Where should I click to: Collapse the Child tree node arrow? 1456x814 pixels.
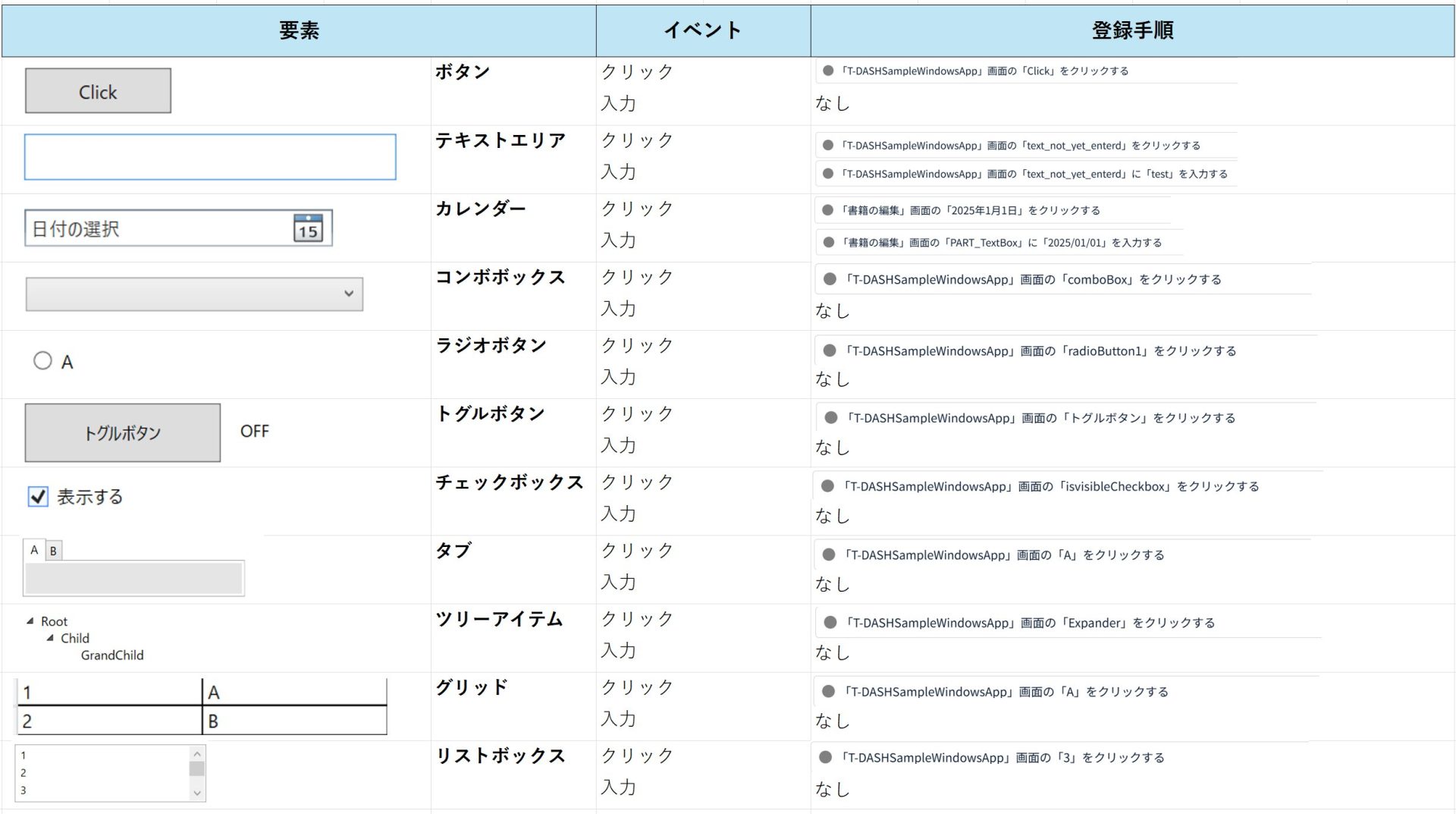[50, 638]
